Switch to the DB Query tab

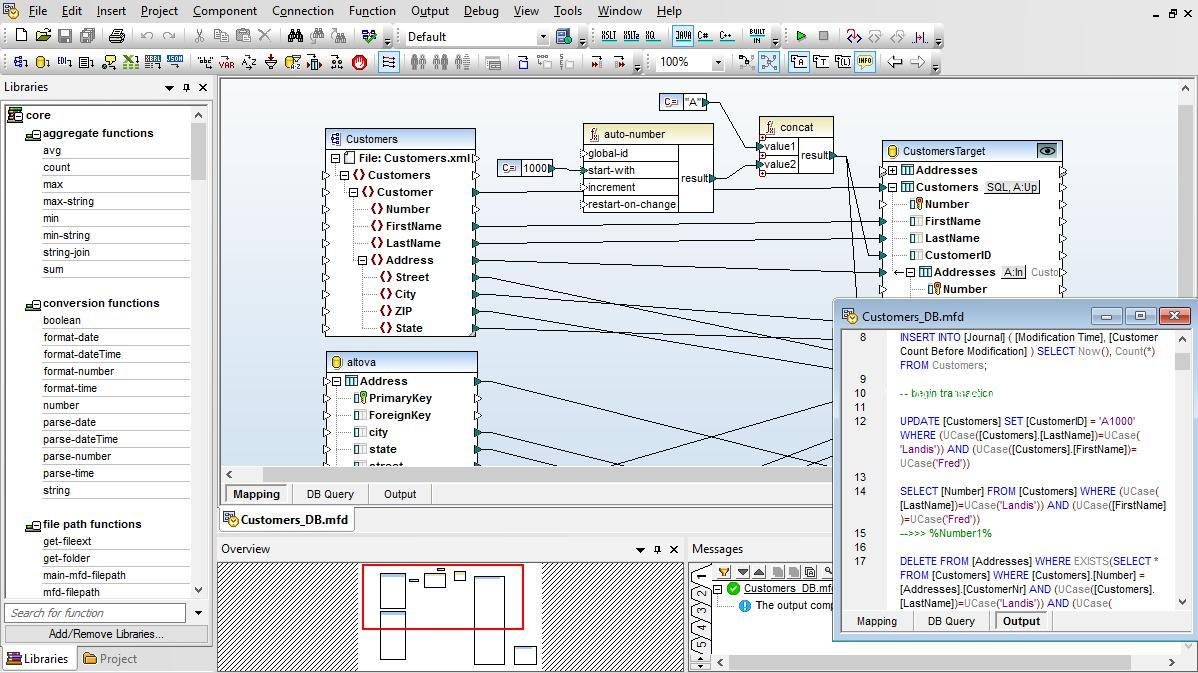pos(330,494)
